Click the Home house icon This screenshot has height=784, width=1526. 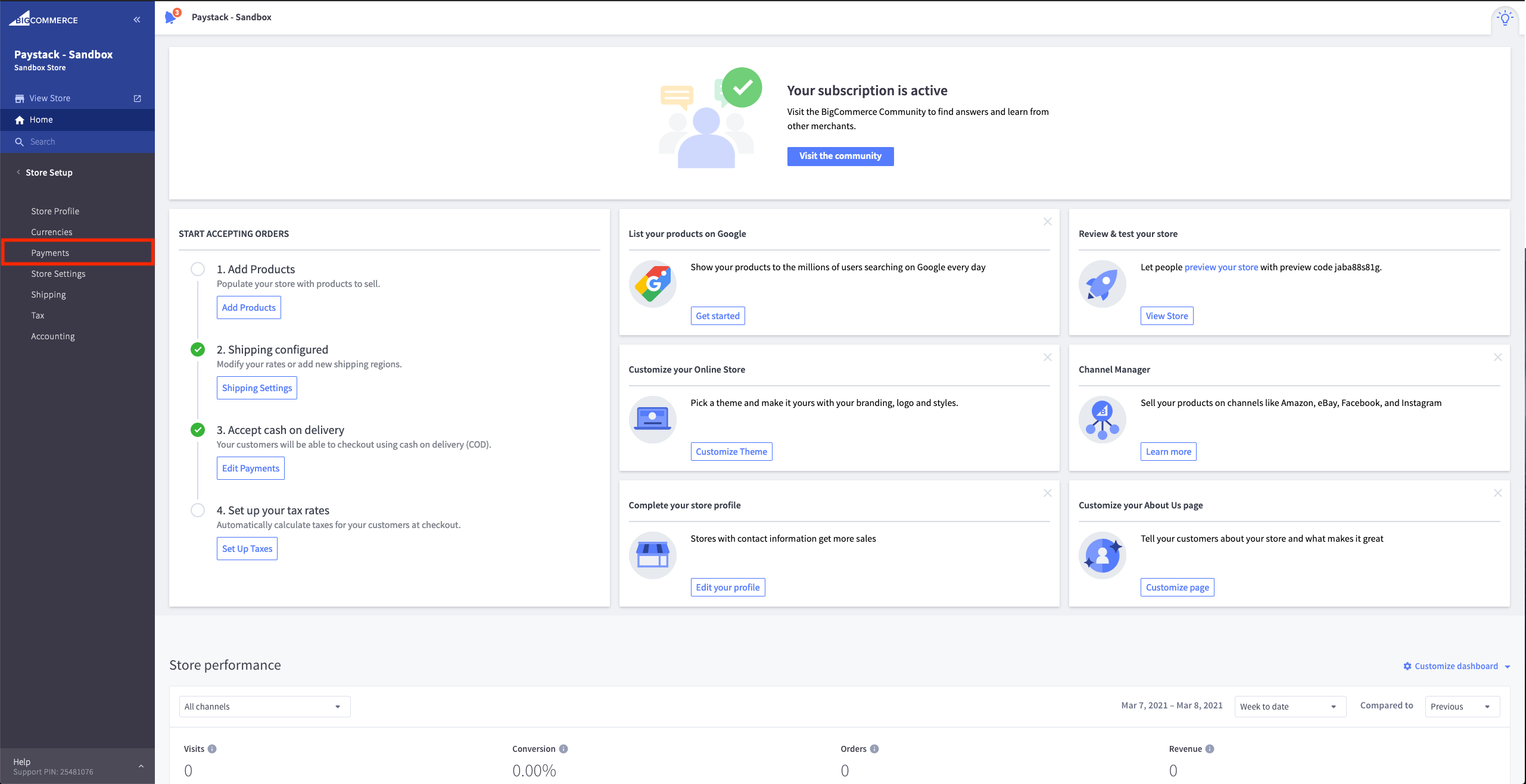[20, 120]
